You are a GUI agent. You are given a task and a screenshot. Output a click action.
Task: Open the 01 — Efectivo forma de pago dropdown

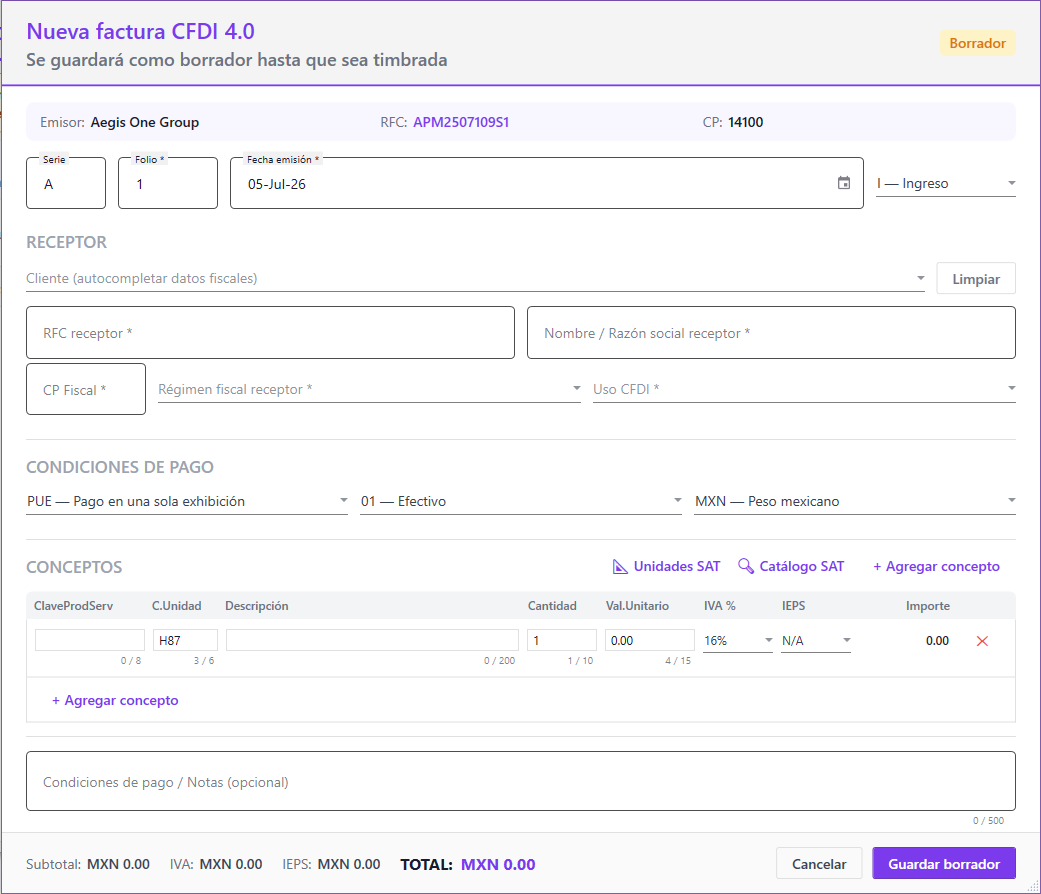click(520, 502)
